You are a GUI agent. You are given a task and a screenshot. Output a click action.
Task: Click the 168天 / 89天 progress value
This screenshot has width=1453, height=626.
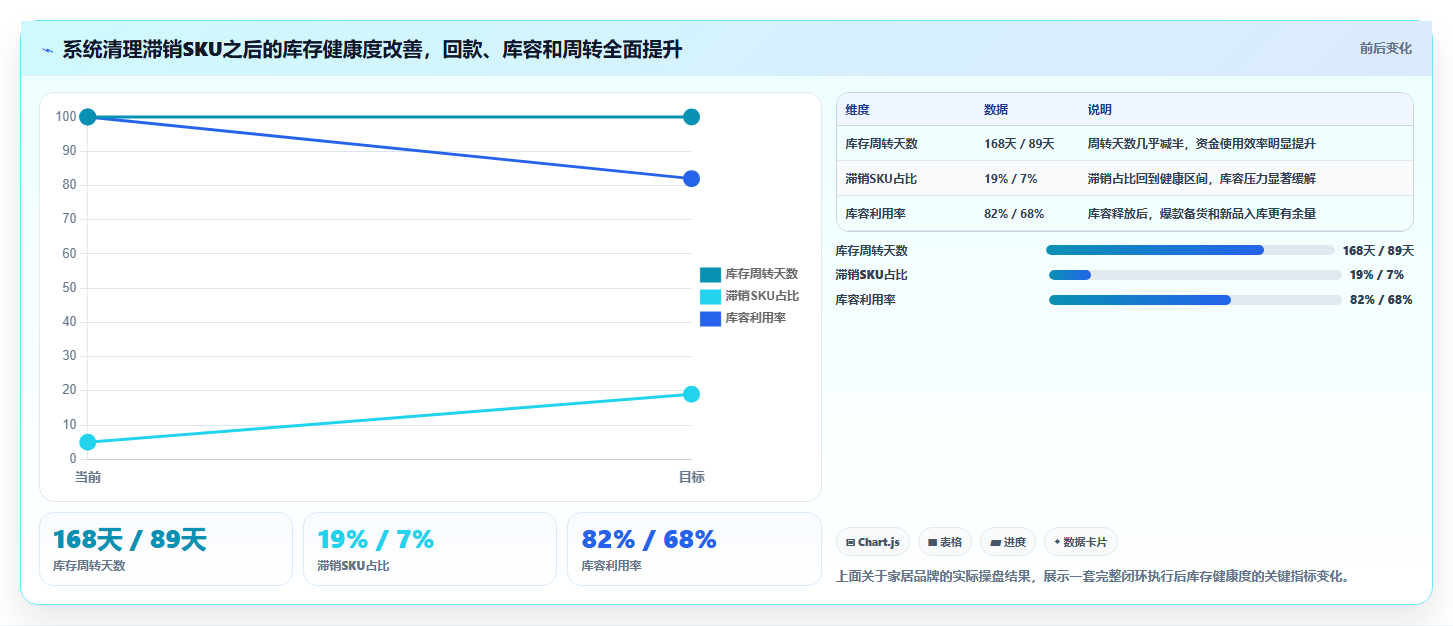1378,251
